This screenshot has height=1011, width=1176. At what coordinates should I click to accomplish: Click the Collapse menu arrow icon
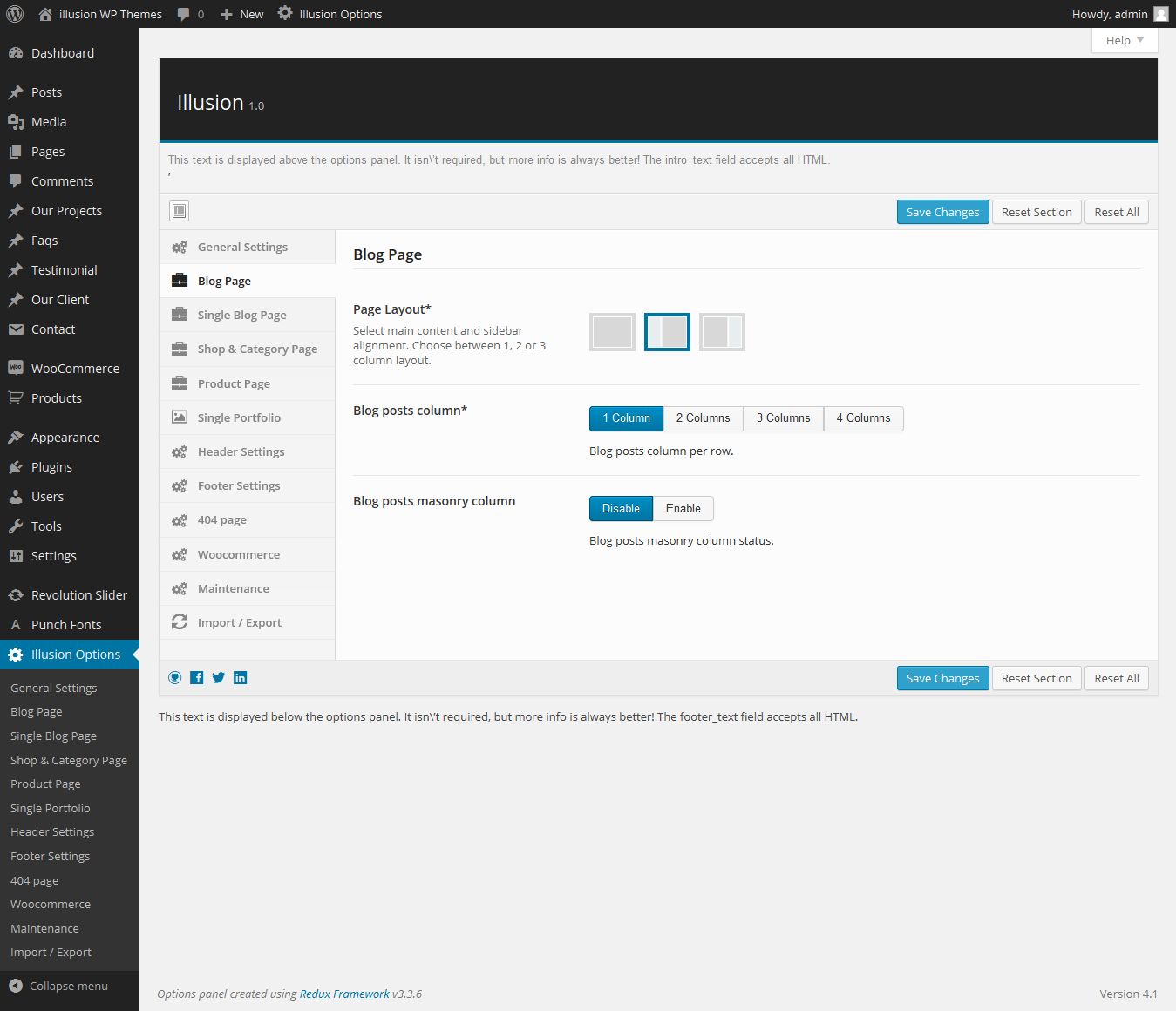15,986
